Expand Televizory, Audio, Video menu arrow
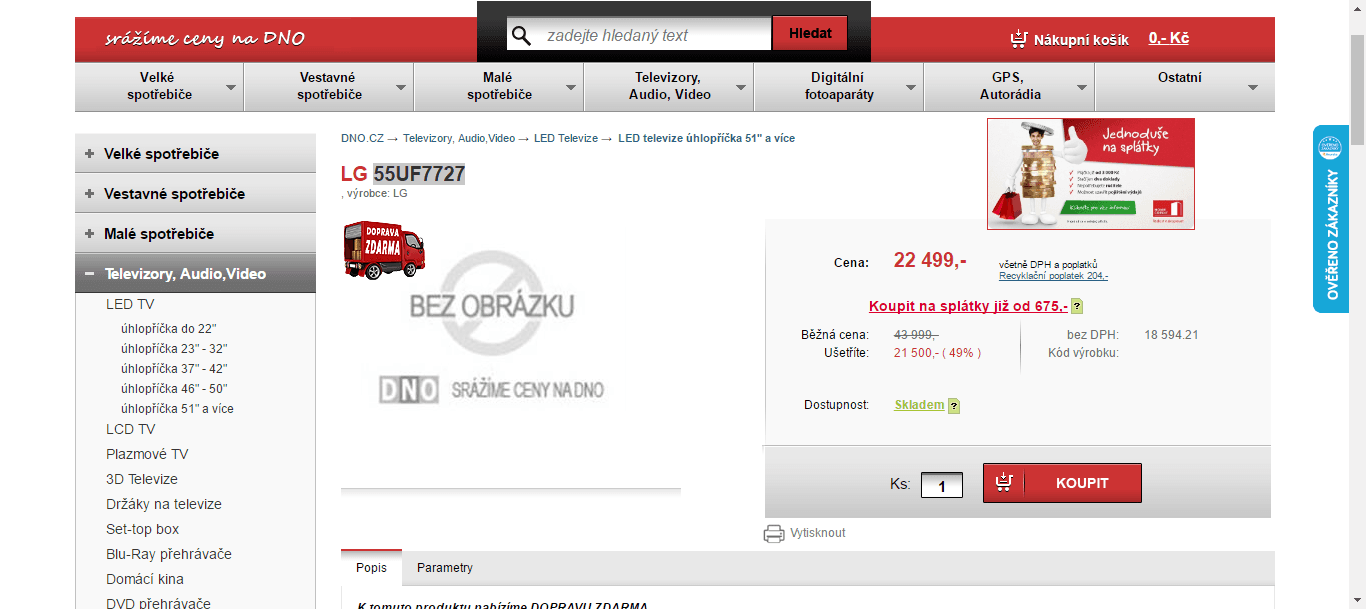This screenshot has width=1366, height=609. click(741, 88)
